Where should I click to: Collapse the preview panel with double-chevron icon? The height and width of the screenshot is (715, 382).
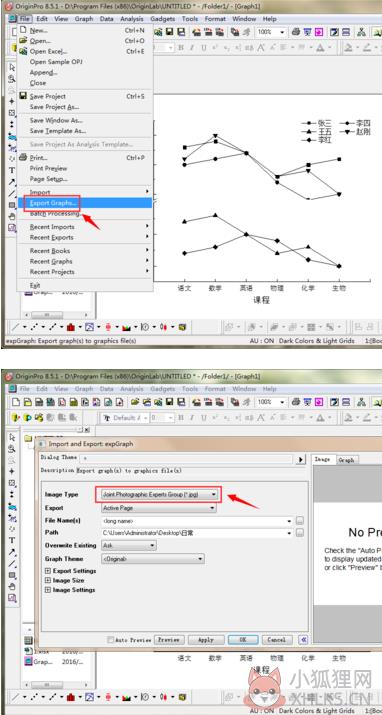click(303, 640)
